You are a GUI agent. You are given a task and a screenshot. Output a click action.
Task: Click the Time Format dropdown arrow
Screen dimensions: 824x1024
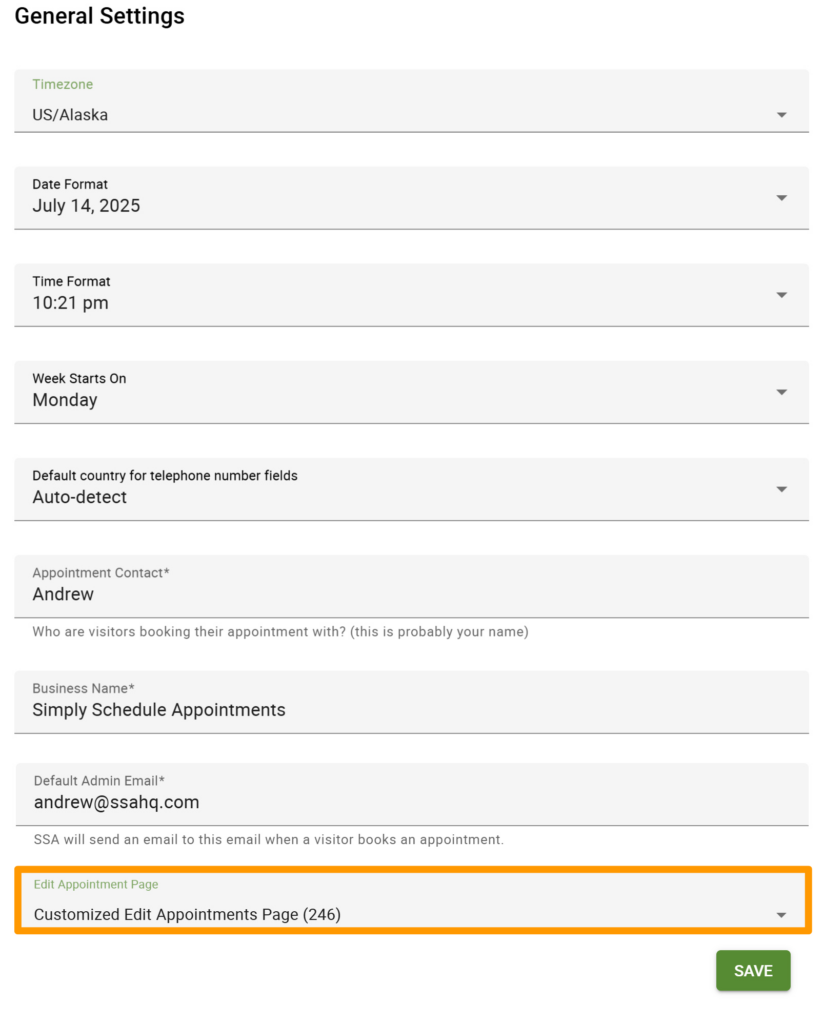tap(782, 294)
